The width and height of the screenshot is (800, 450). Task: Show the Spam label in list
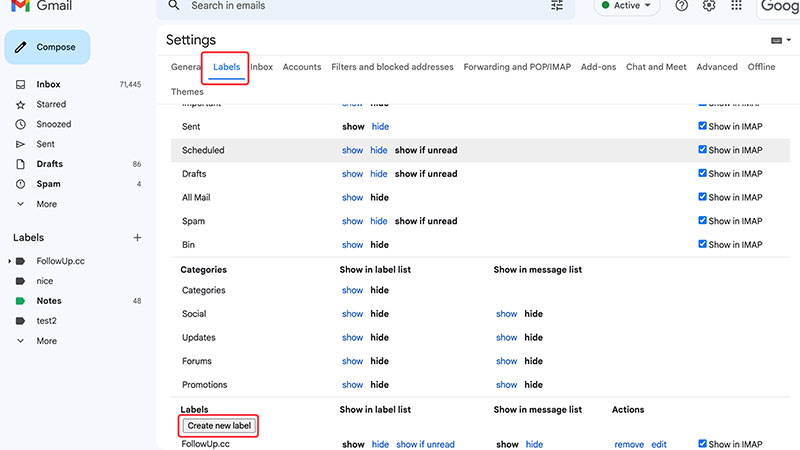click(353, 221)
